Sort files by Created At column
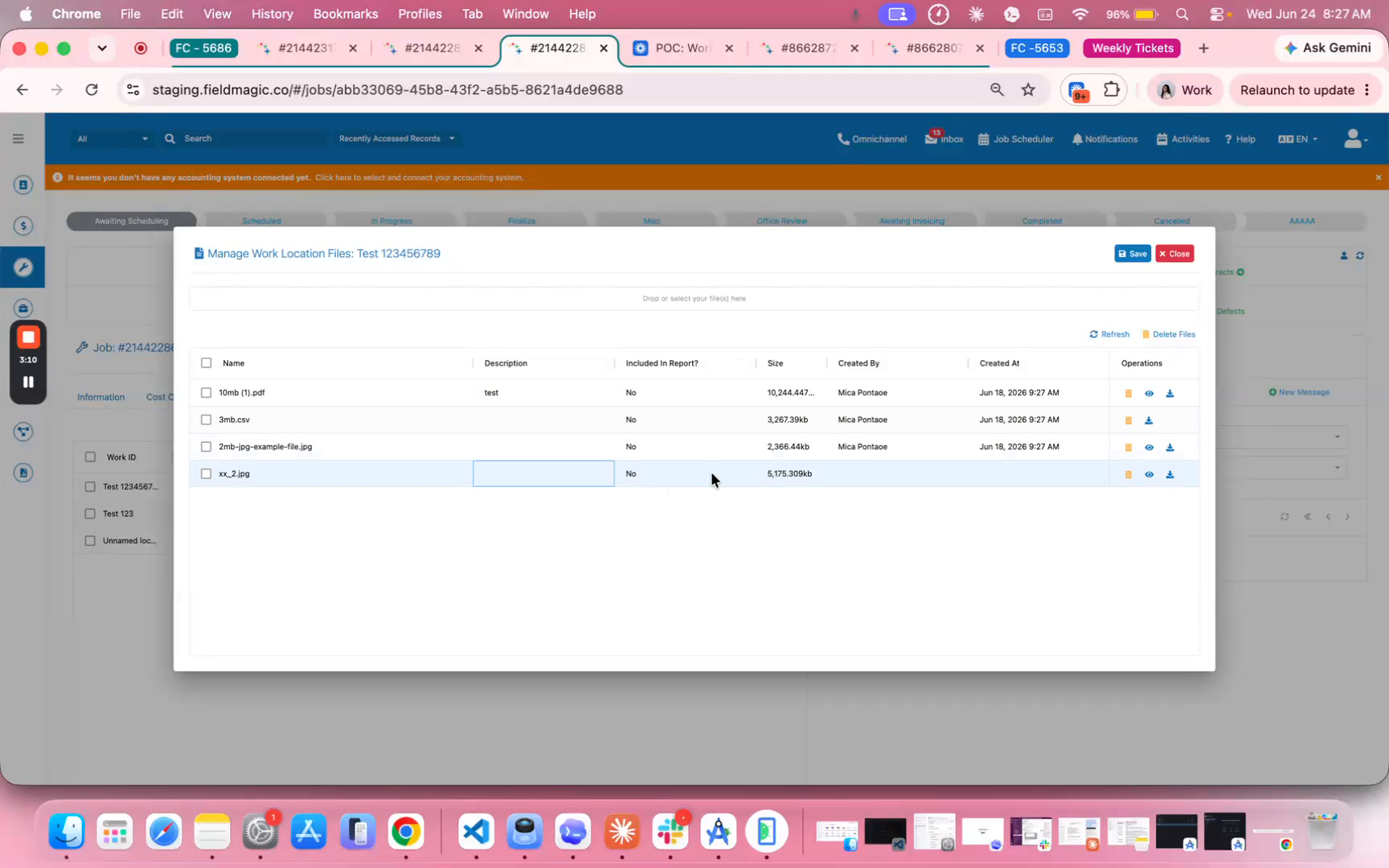The height and width of the screenshot is (868, 1389). [999, 363]
